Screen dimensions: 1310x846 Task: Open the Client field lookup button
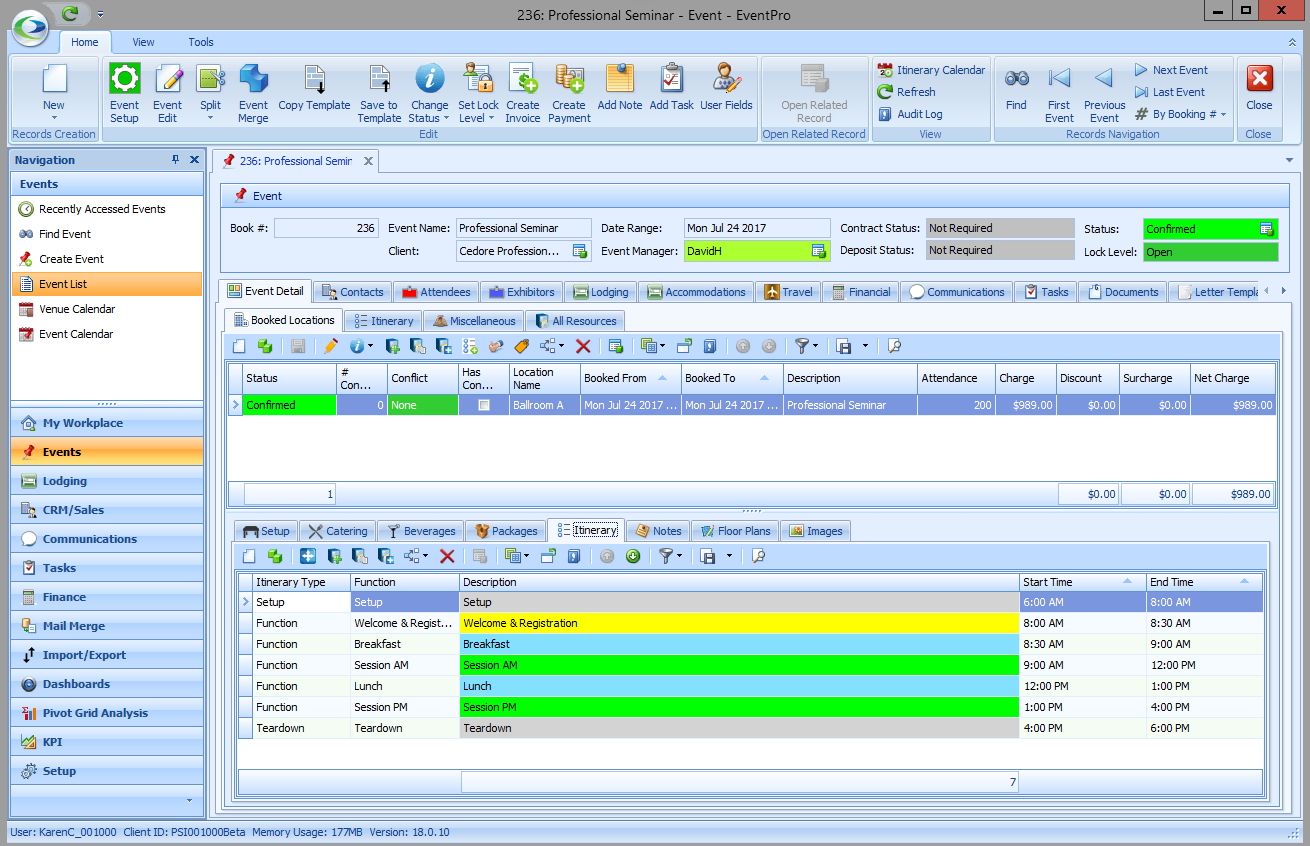point(579,251)
